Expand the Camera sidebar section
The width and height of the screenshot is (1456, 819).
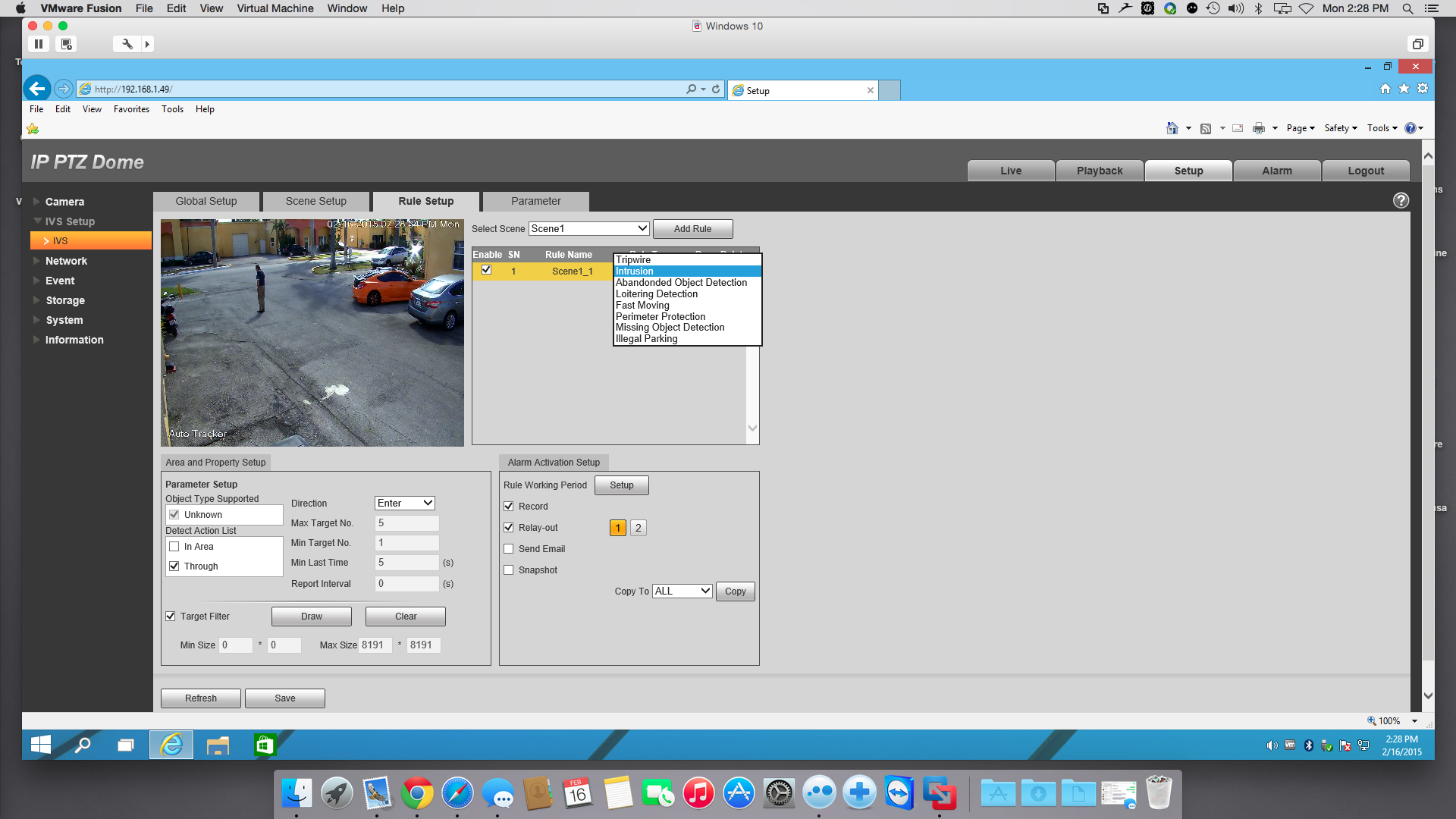pyautogui.click(x=64, y=202)
